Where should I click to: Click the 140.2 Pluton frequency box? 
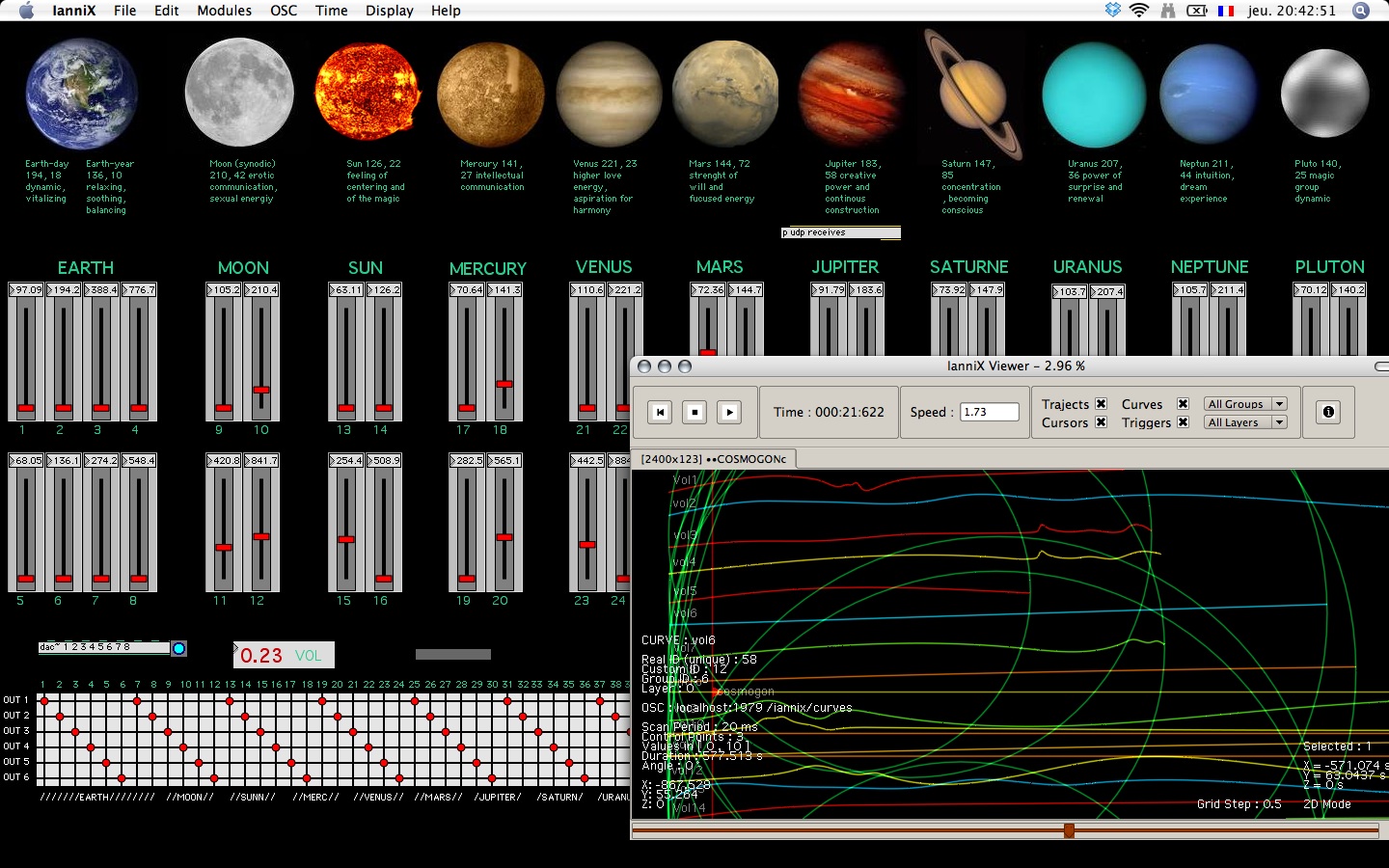point(1348,289)
